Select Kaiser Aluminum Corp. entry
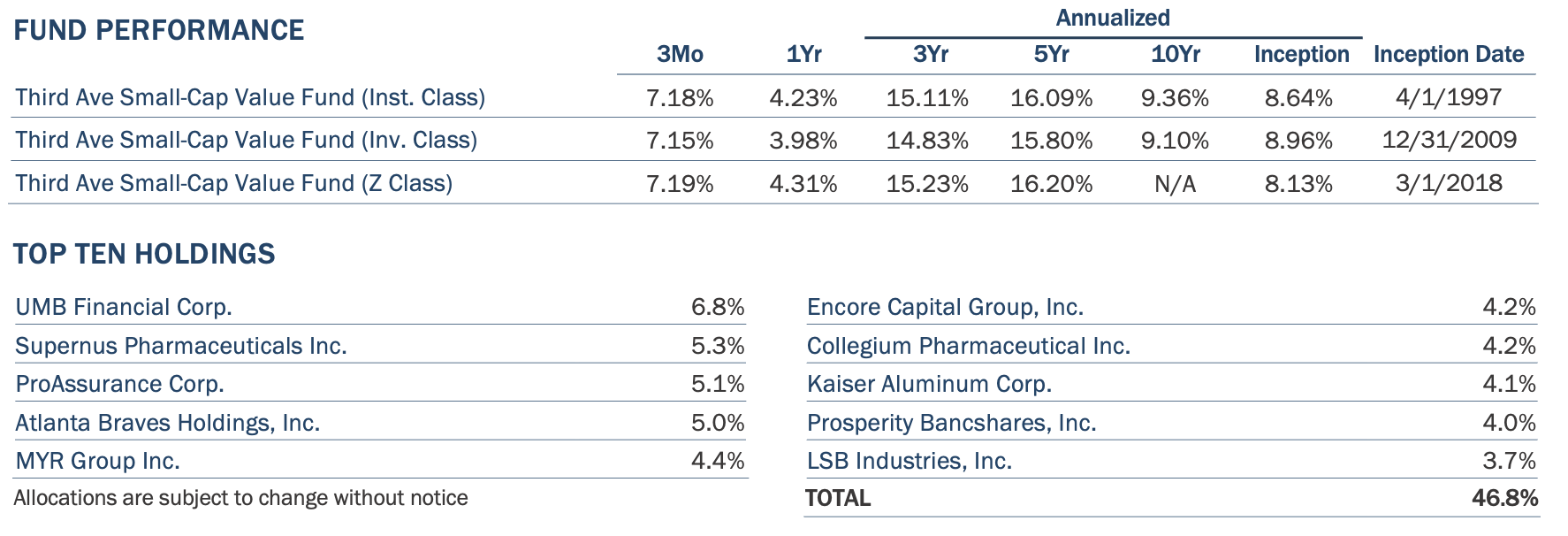 (929, 384)
